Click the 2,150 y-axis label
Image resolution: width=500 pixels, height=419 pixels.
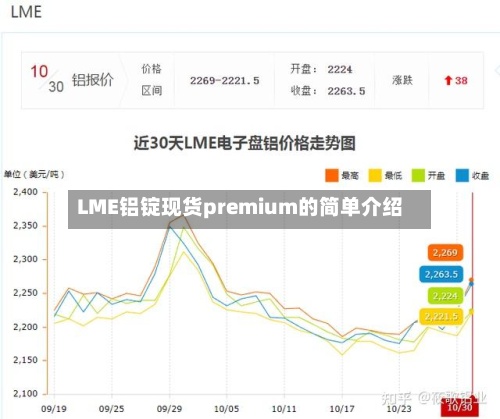[x=25, y=360]
